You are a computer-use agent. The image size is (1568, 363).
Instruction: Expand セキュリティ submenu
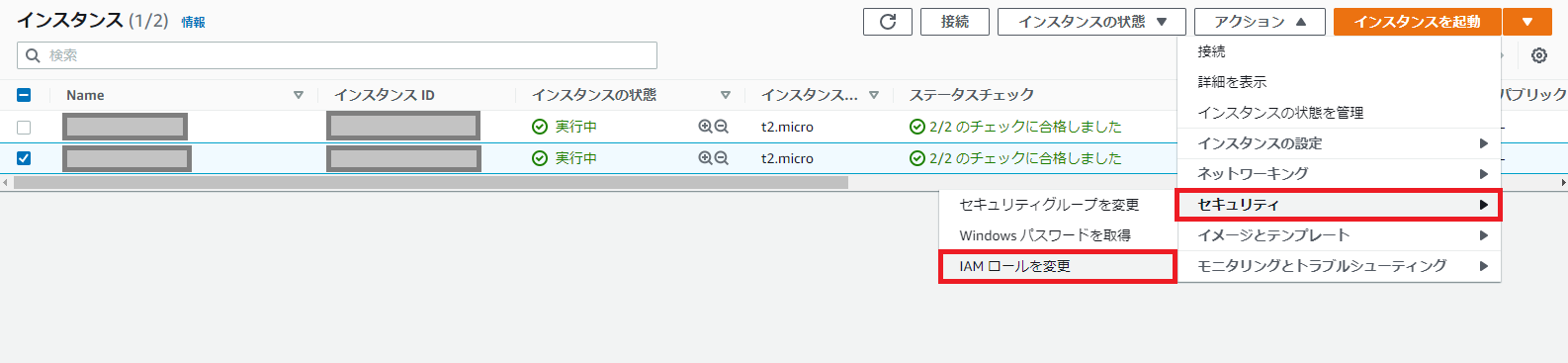1339,205
